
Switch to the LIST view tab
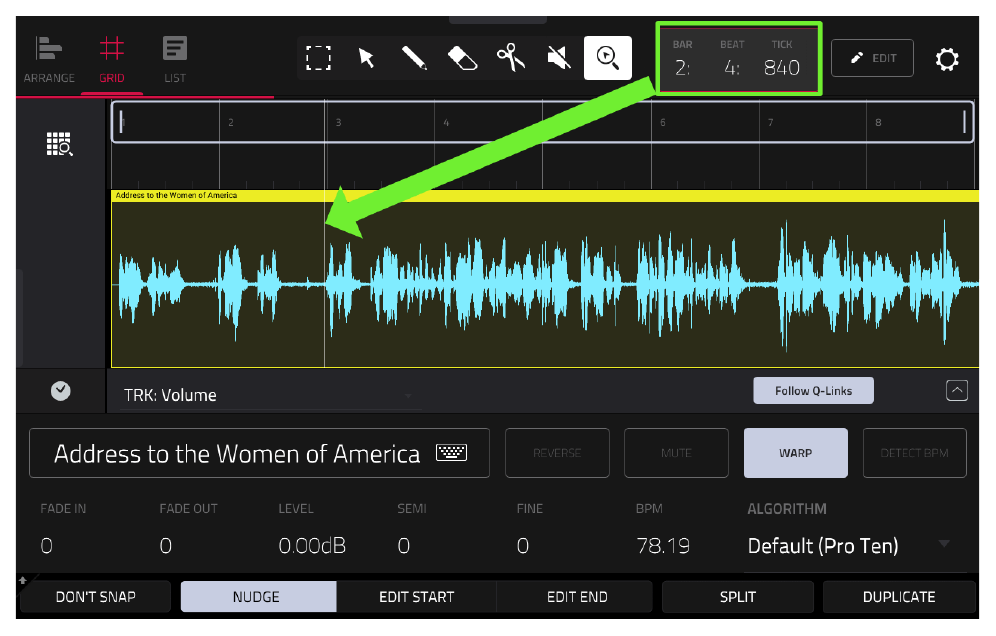pyautogui.click(x=175, y=60)
